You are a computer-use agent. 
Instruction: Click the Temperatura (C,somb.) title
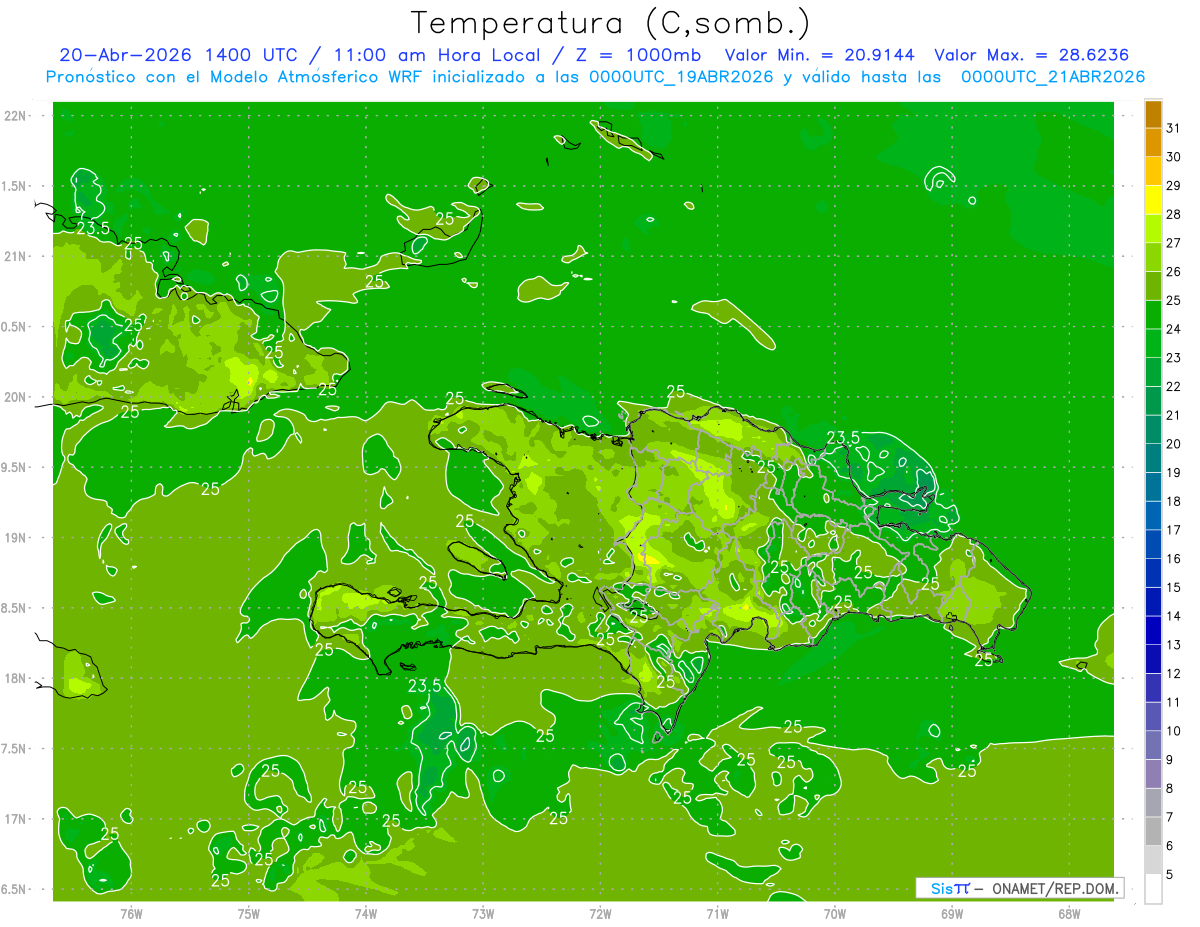pos(611,23)
